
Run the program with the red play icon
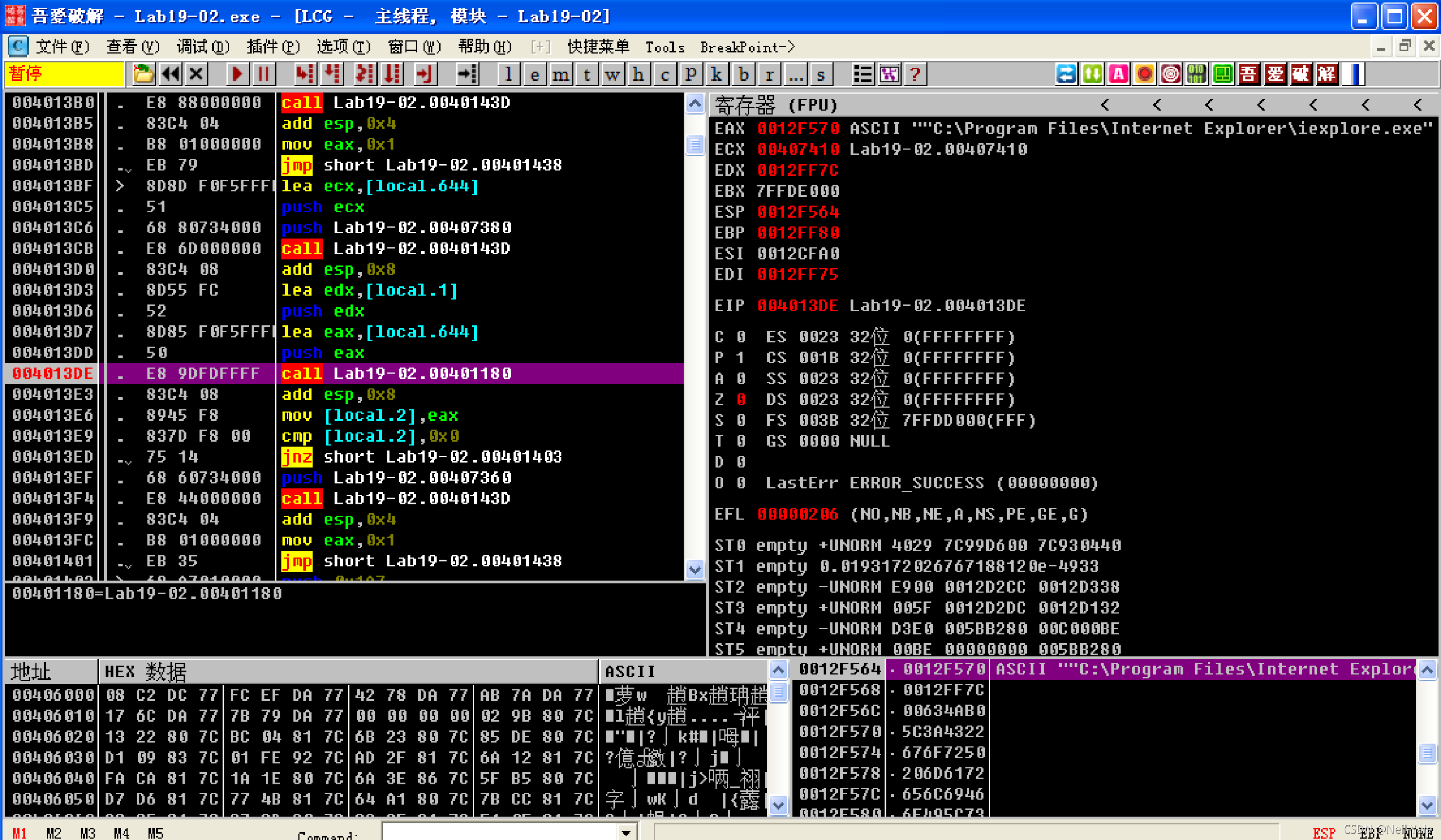[x=238, y=74]
